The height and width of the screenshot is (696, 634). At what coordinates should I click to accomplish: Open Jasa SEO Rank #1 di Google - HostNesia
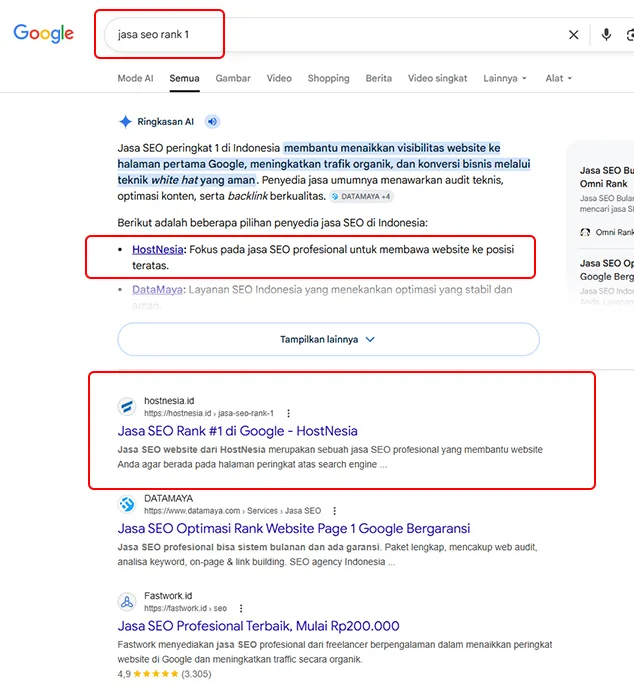click(x=238, y=431)
